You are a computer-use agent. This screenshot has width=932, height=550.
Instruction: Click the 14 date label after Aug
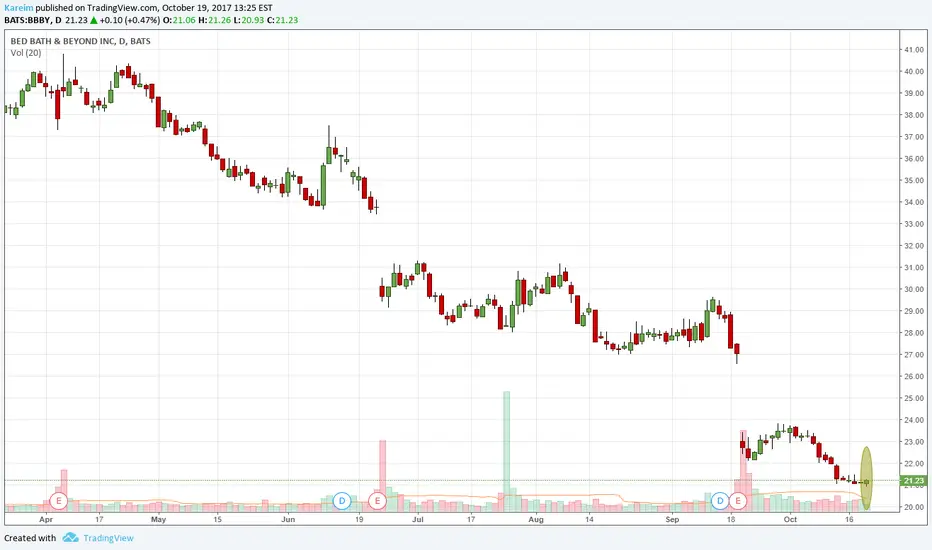[589, 520]
